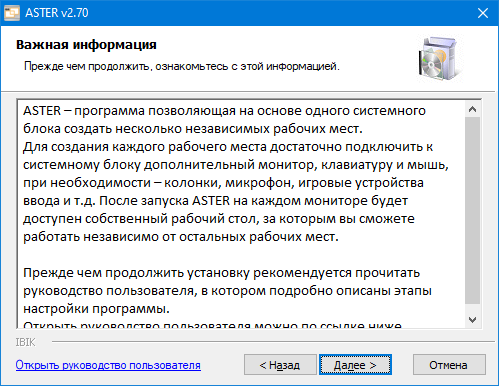Click the line 'системному блоку дополнительный монитор'
The width and height of the screenshot is (499, 386).
236,165
